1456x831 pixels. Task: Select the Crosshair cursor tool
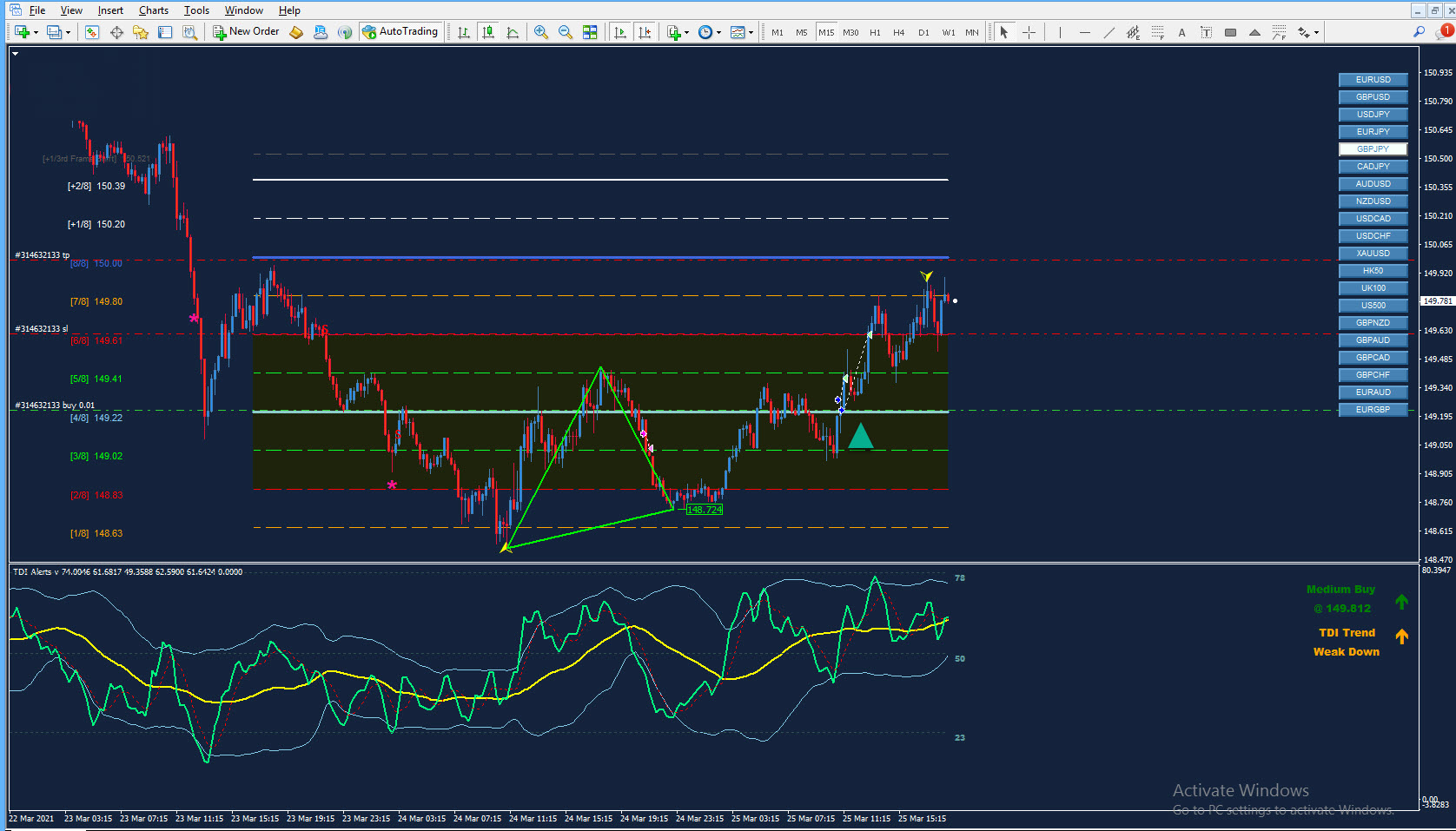coord(1029,32)
